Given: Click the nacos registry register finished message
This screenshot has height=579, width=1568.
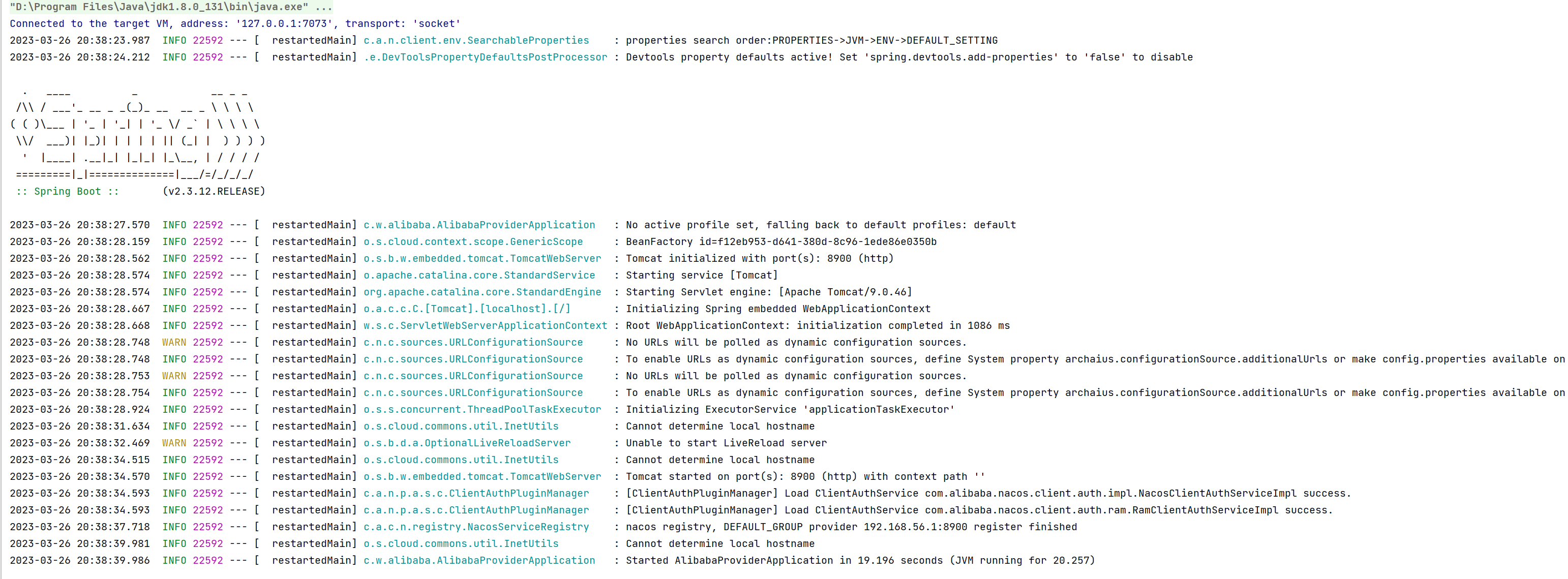Looking at the screenshot, I should [851, 527].
